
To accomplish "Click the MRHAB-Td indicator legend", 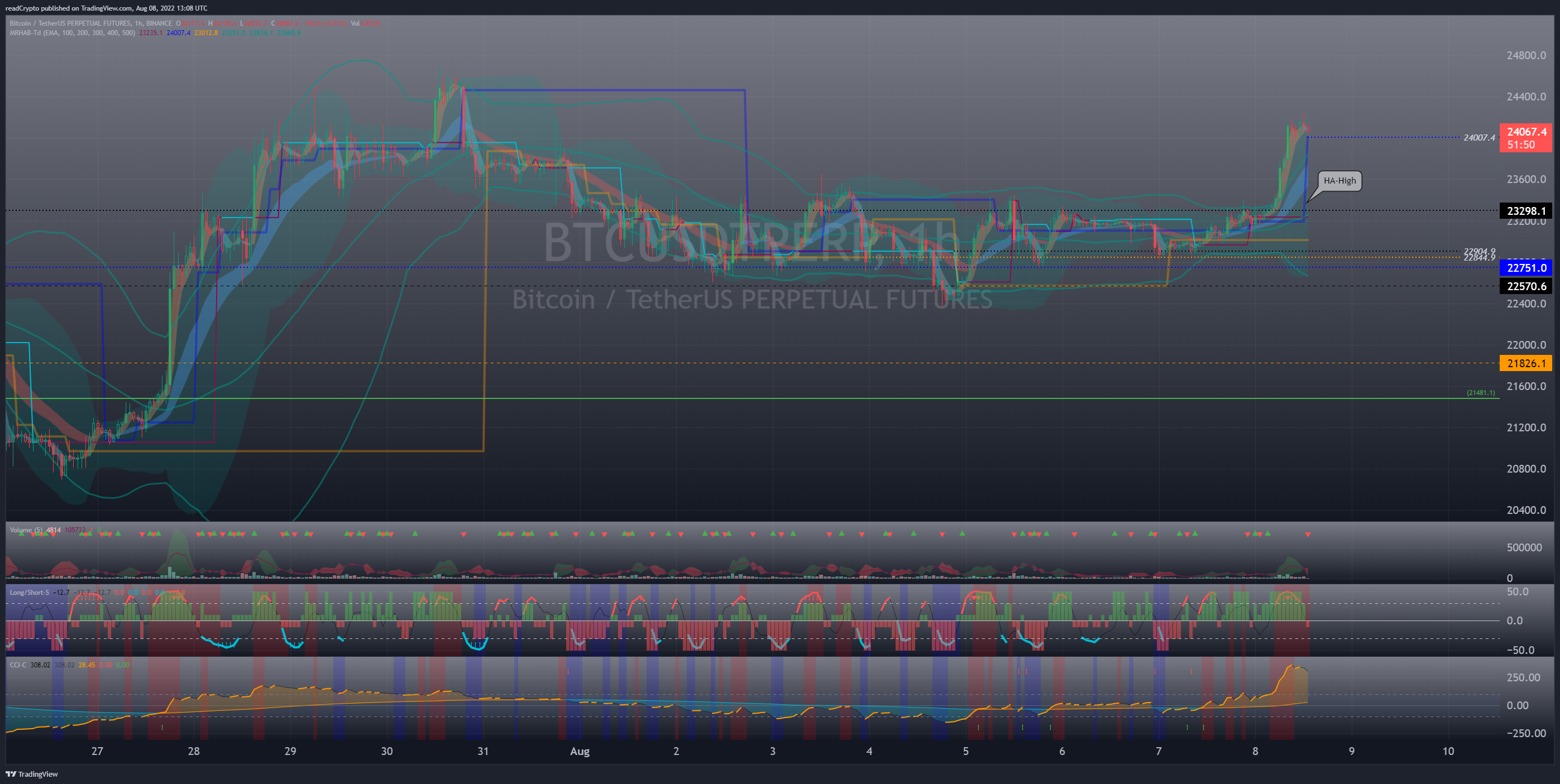I will [72, 33].
